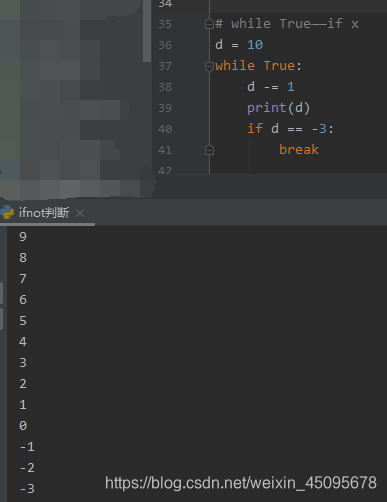Image resolution: width=387 pixels, height=502 pixels.
Task: Click line number 39 in the gutter
Action: 165,108
